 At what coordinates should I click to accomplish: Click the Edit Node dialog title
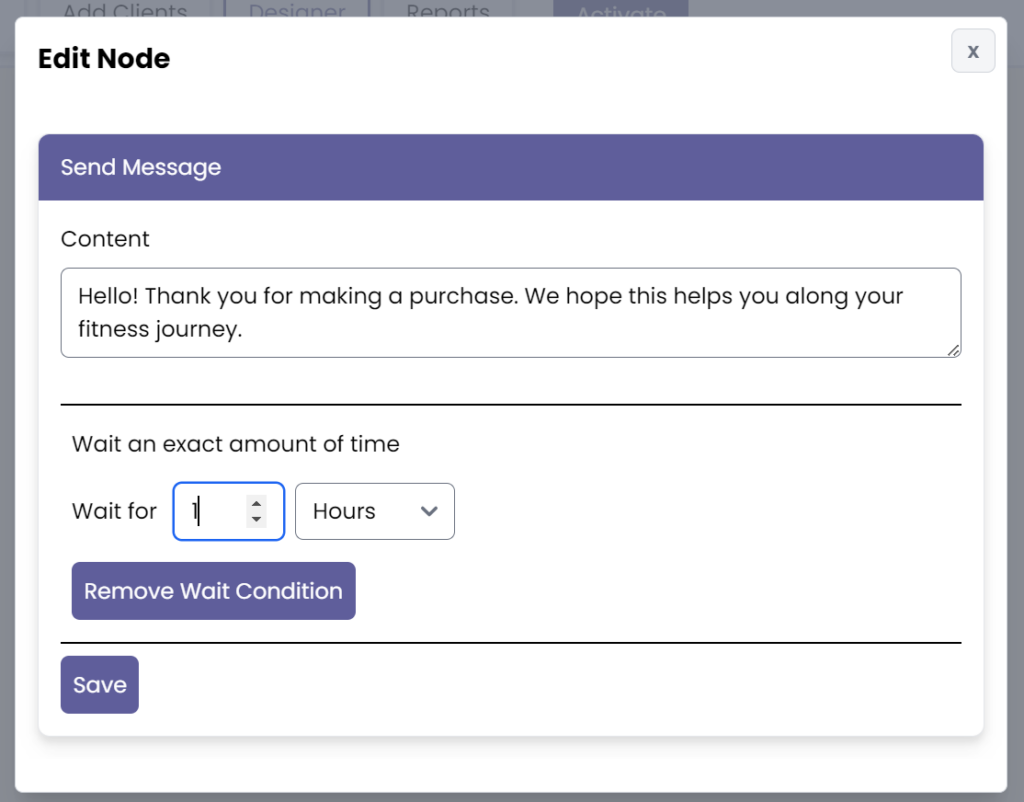(x=104, y=59)
